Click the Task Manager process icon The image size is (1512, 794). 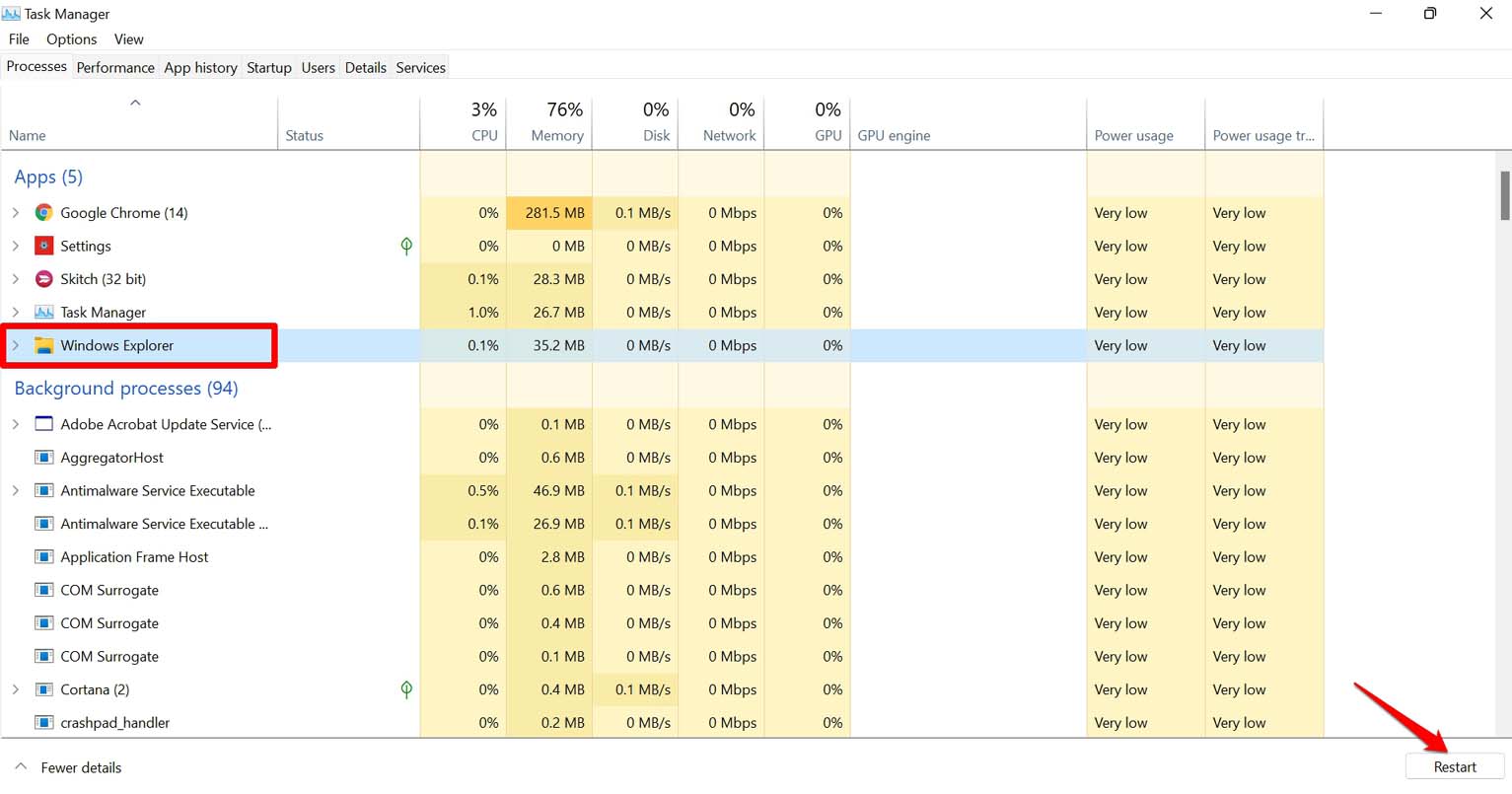coord(43,313)
